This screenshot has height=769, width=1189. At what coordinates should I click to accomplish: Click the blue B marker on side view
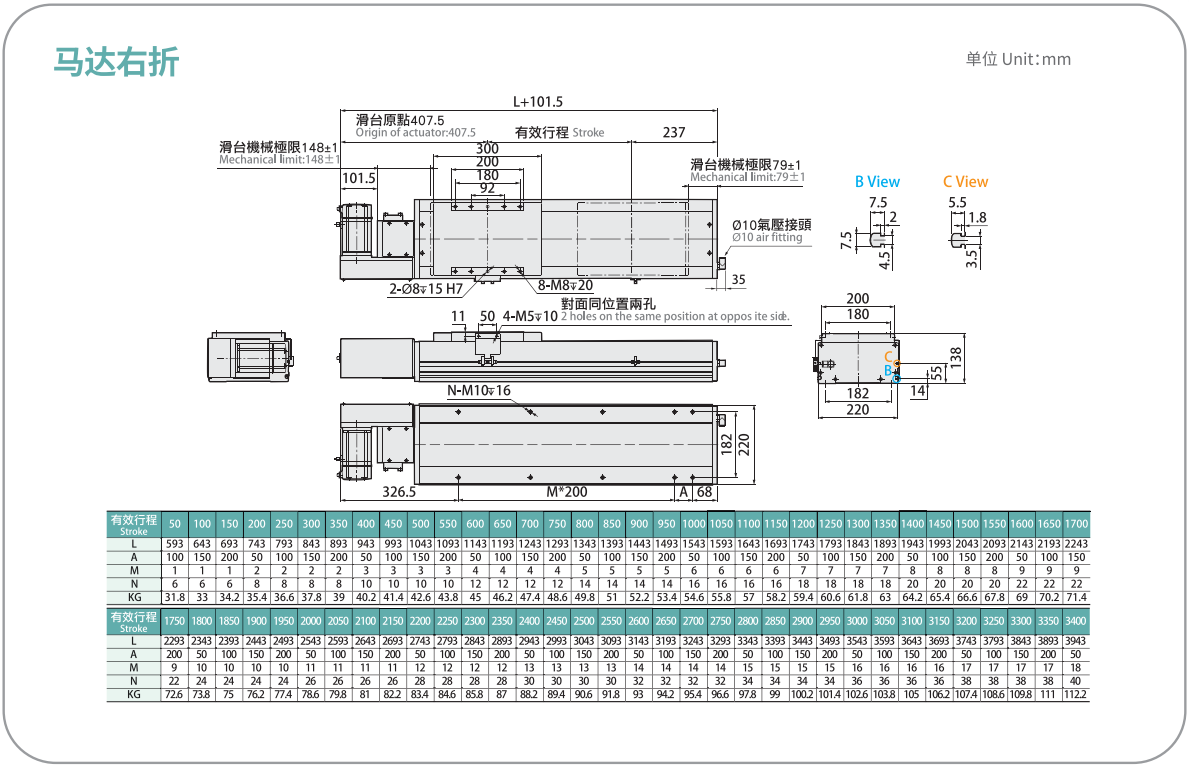coord(888,371)
